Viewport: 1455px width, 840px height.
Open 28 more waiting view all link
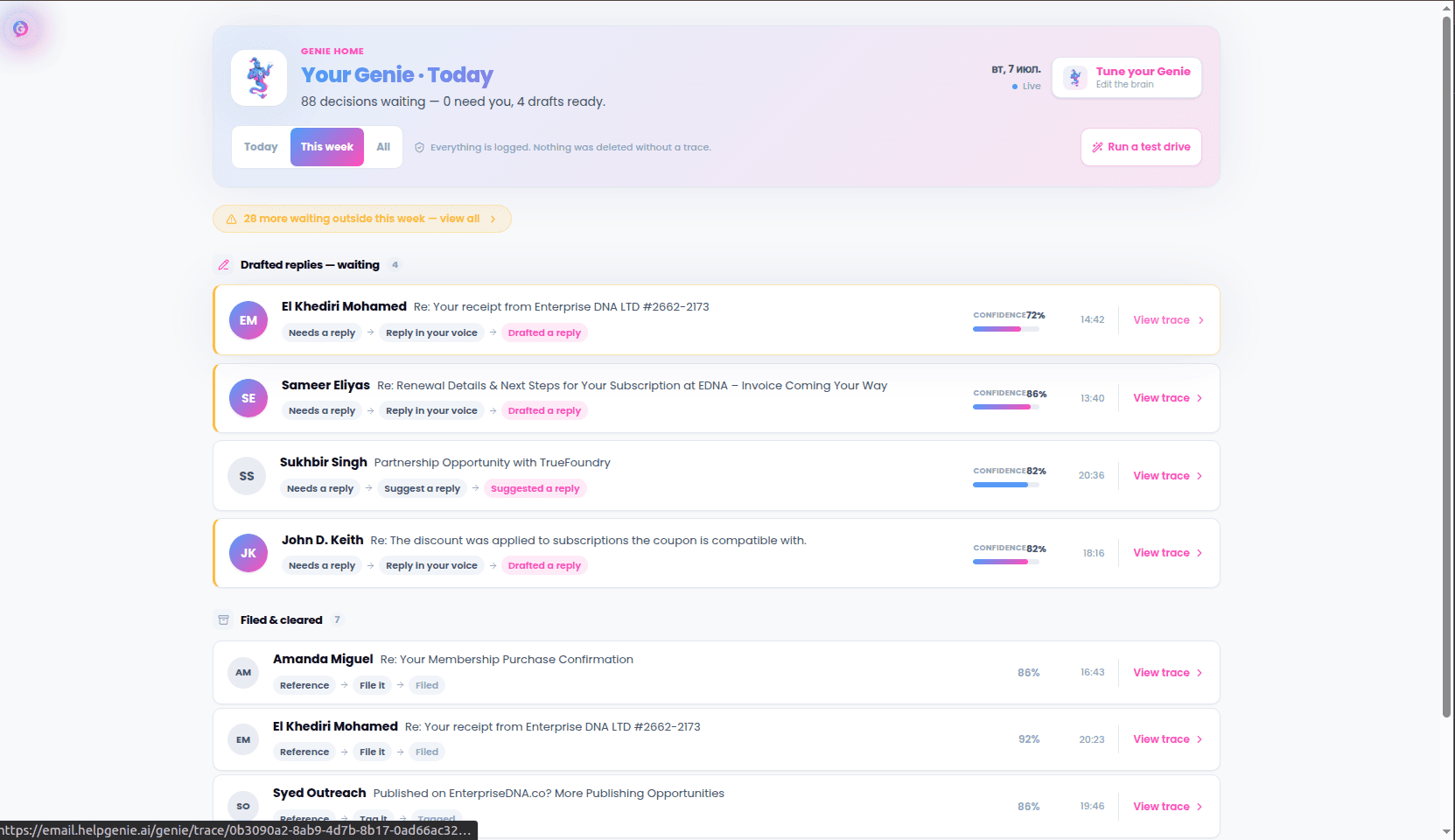pyautogui.click(x=361, y=219)
